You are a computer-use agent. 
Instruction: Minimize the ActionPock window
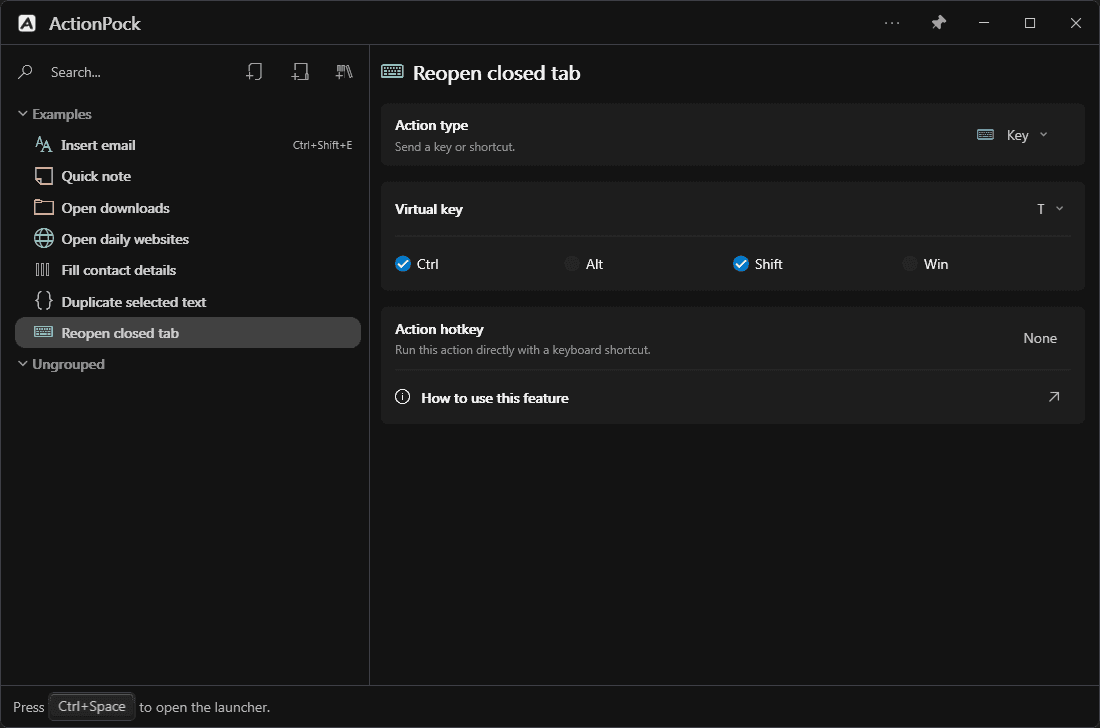coord(984,23)
